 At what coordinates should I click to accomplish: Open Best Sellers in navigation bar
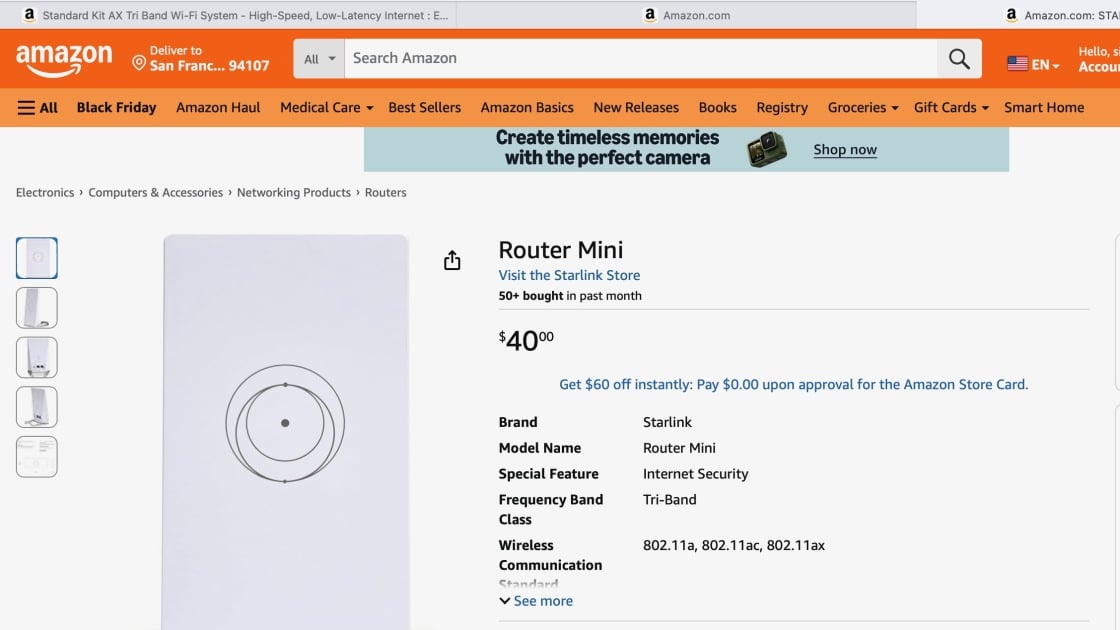424,108
